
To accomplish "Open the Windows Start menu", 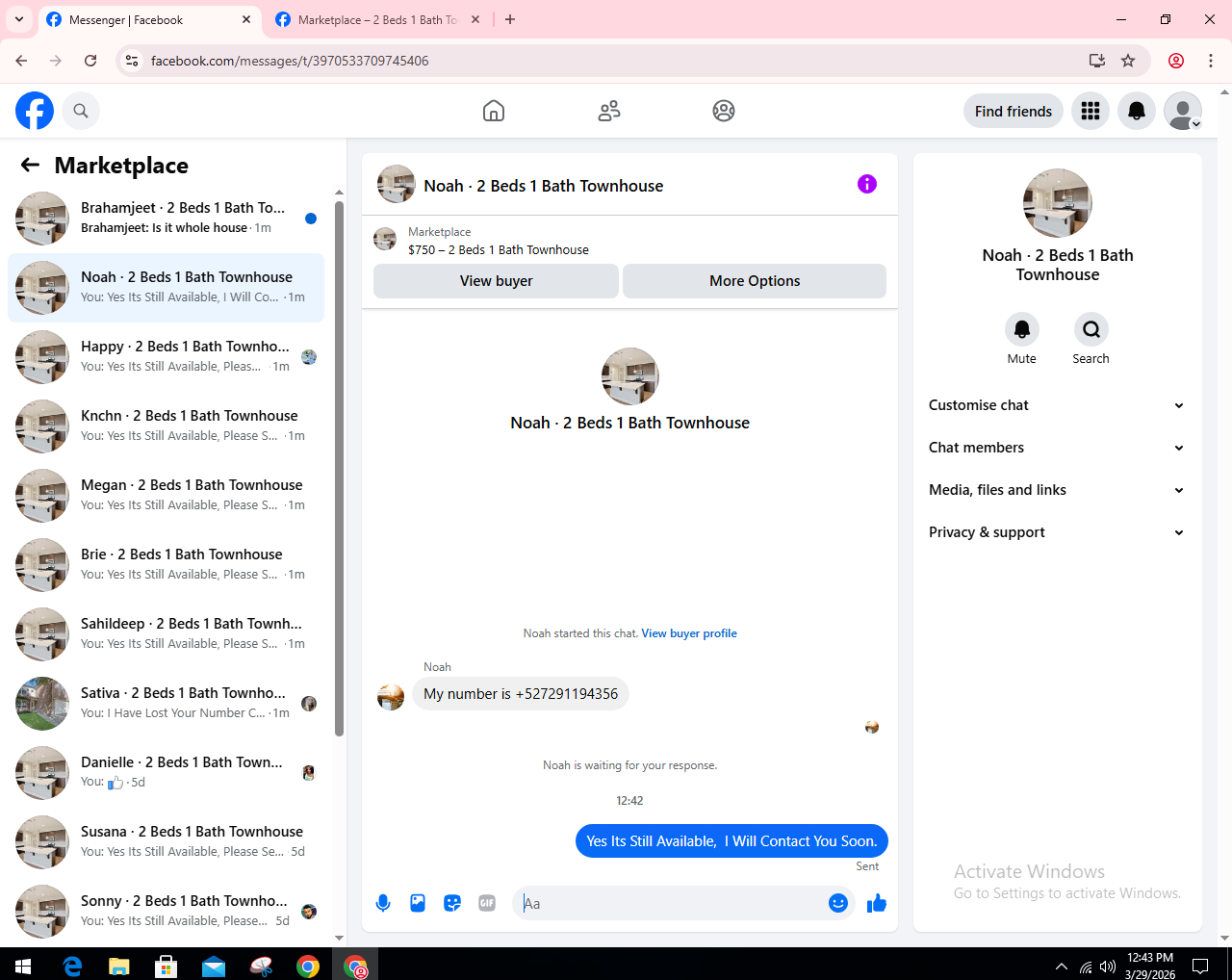I will tap(23, 966).
